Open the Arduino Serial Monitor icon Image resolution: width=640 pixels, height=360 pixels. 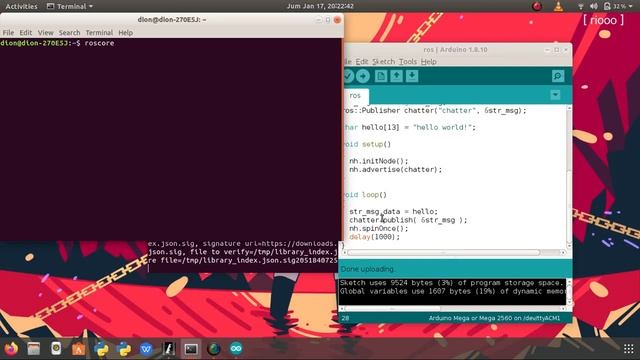pyautogui.click(x=558, y=76)
